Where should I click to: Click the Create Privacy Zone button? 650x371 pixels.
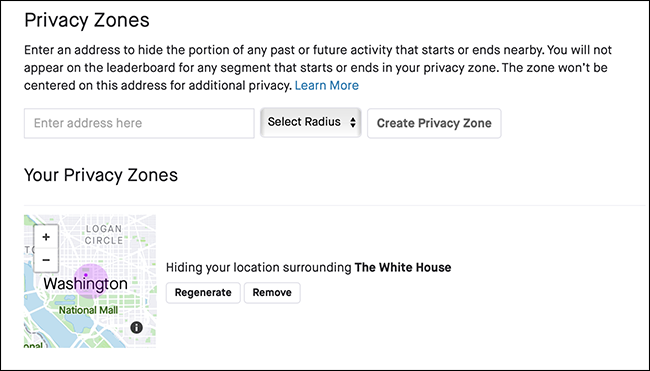coord(434,123)
